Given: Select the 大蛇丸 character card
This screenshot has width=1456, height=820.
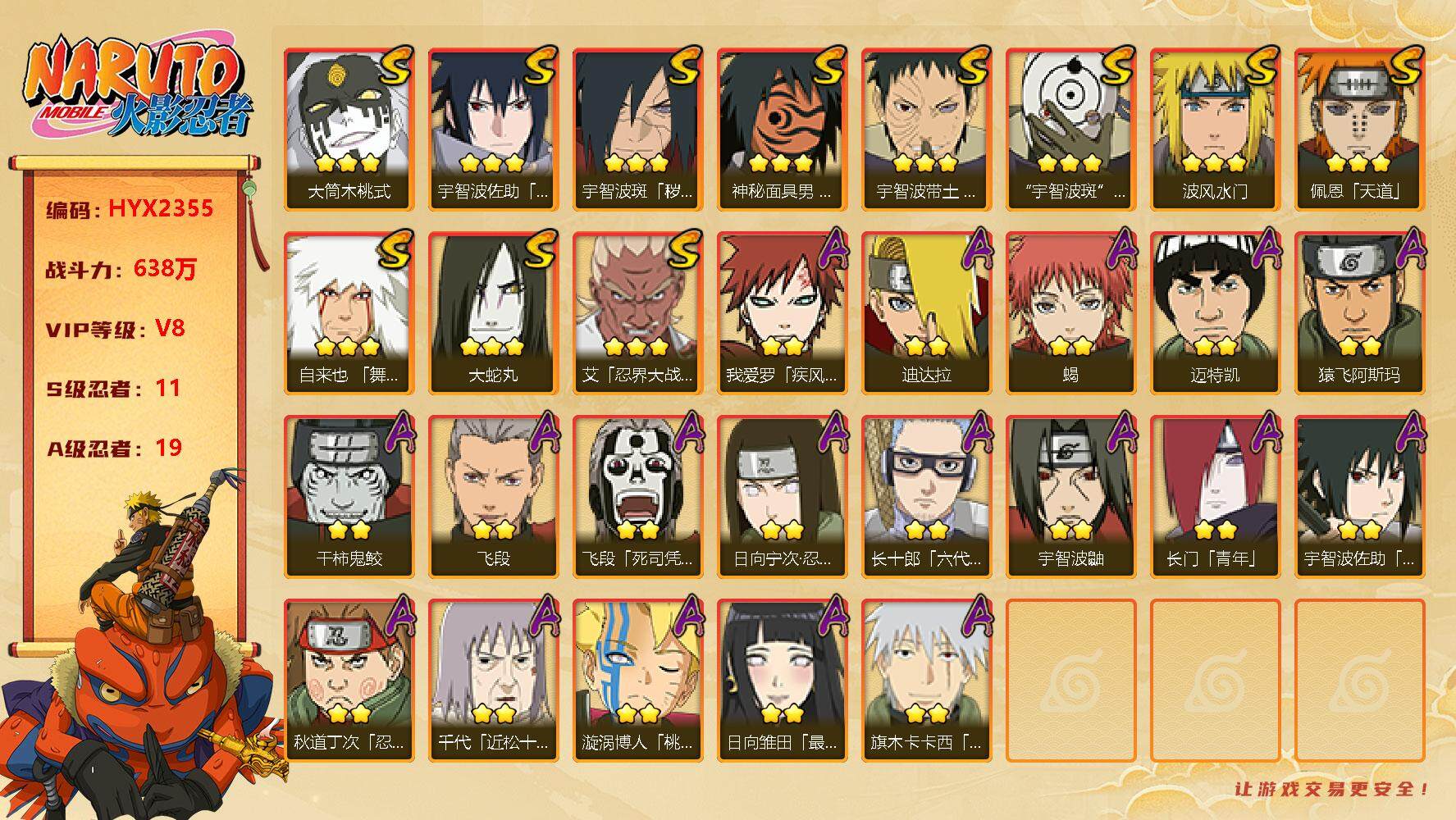Looking at the screenshot, I should click(494, 313).
